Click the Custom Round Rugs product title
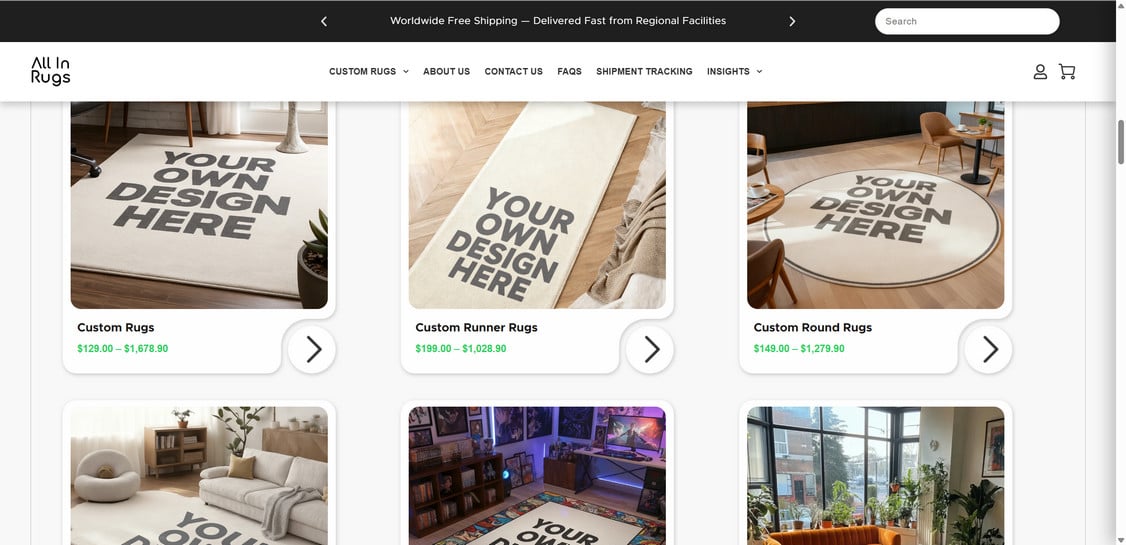The height and width of the screenshot is (545, 1126). 812,327
